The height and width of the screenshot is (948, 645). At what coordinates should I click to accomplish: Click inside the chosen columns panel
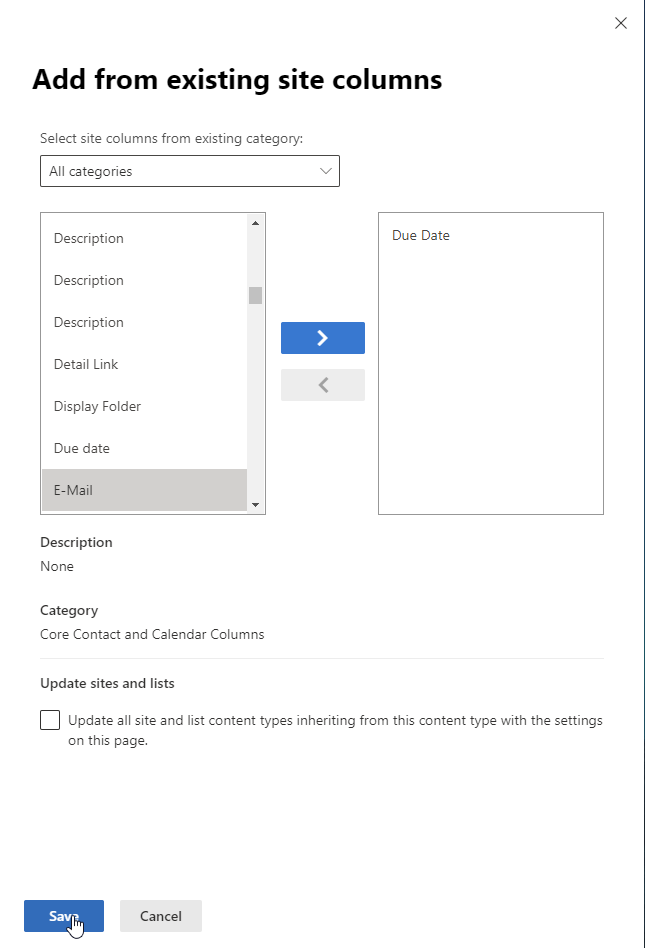490,380
